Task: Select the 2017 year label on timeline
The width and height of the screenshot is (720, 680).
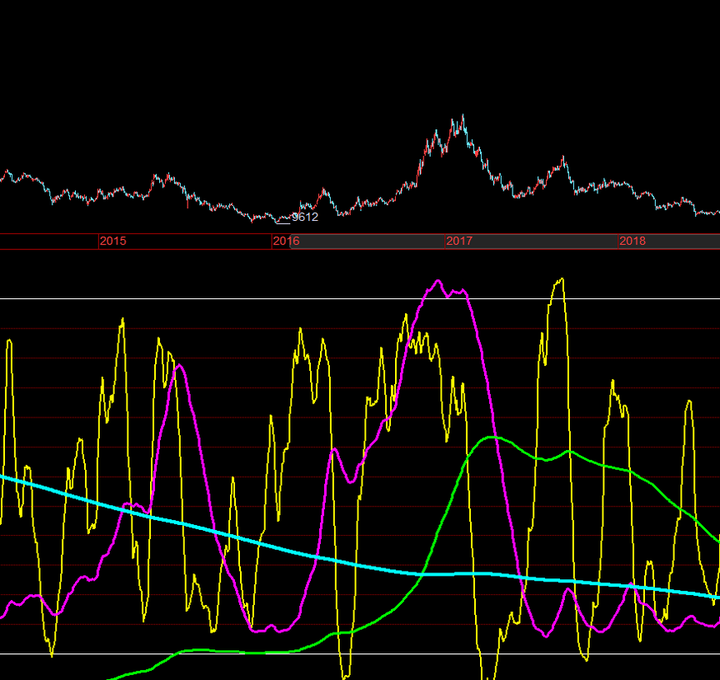Action: coord(459,241)
